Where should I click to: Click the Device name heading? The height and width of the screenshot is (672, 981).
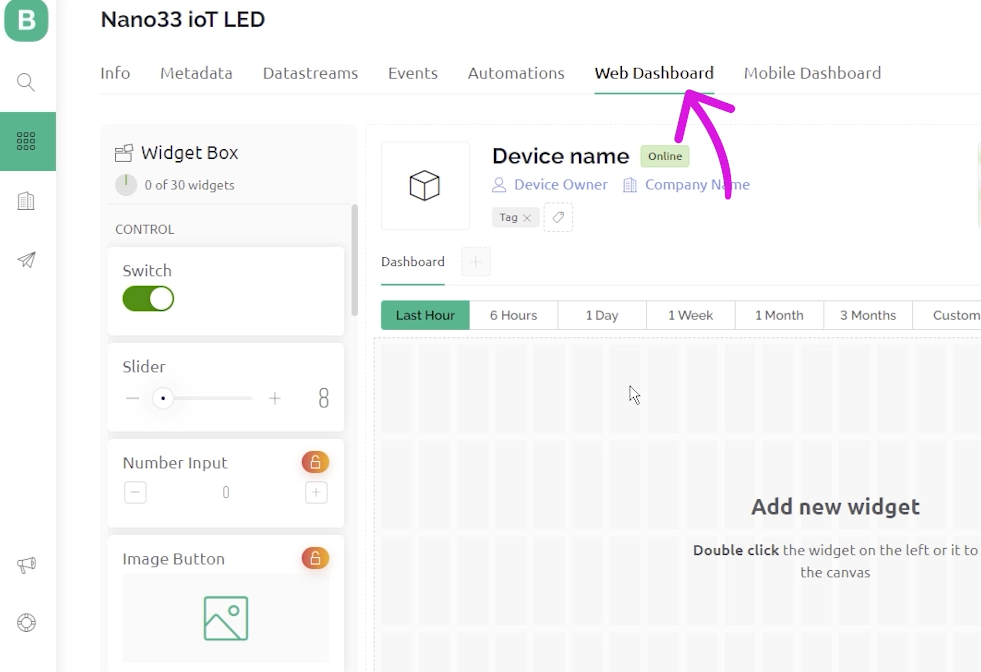[x=561, y=156]
